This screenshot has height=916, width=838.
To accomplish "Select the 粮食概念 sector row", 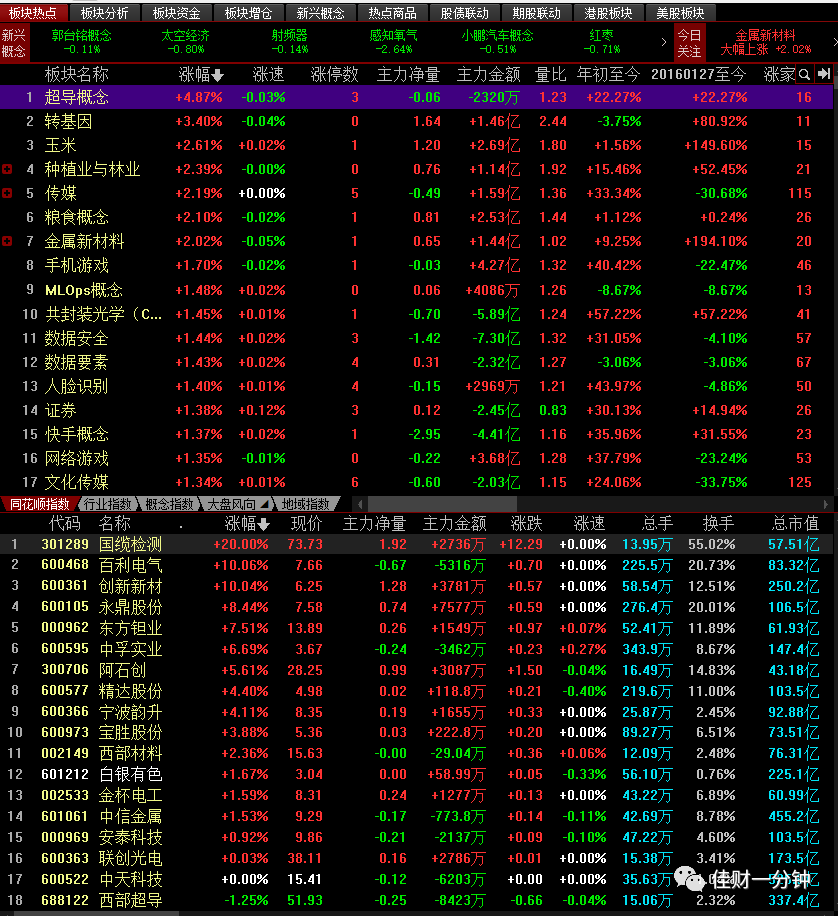I will pyautogui.click(x=416, y=217).
